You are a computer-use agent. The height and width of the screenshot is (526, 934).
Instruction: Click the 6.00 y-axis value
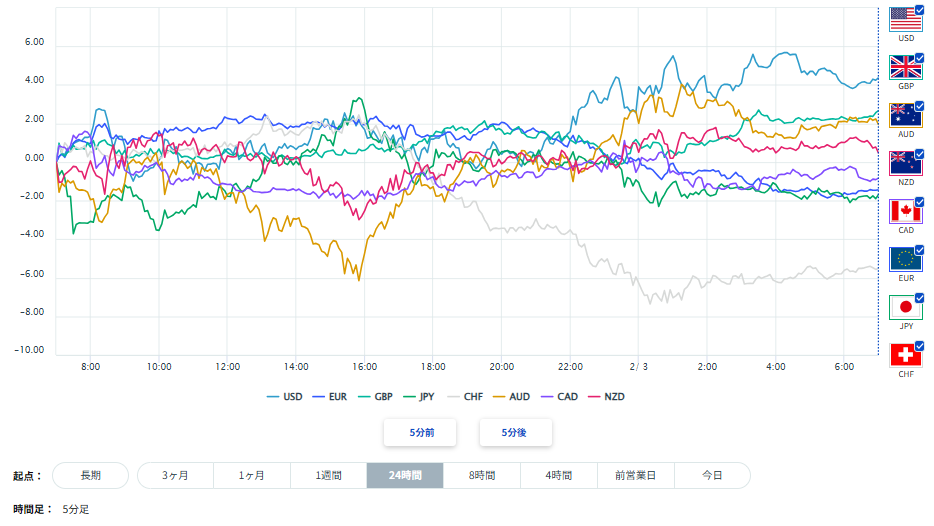34,42
